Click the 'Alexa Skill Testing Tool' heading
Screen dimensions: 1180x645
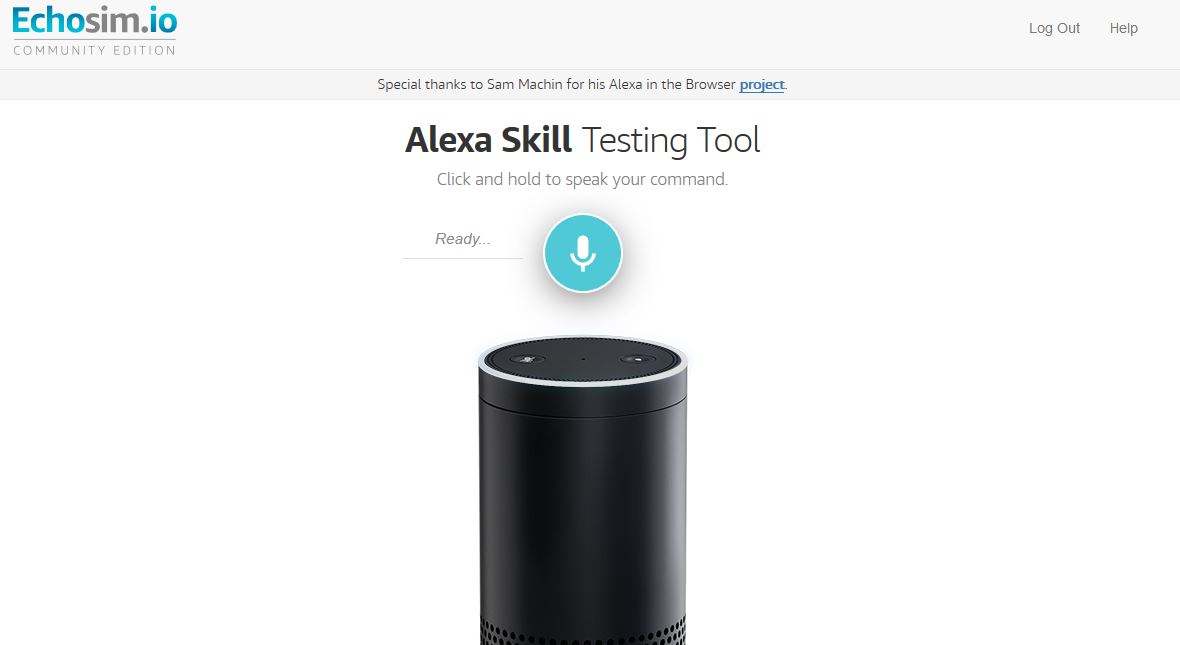click(x=582, y=140)
